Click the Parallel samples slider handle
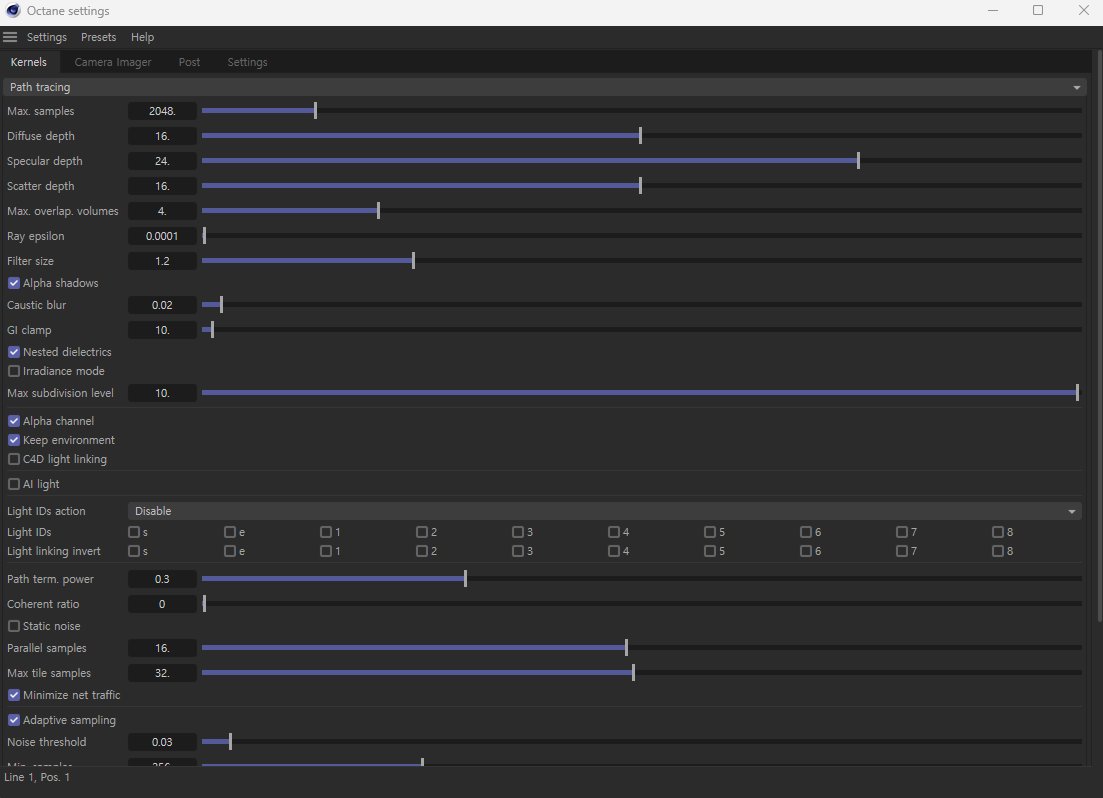 (x=627, y=648)
